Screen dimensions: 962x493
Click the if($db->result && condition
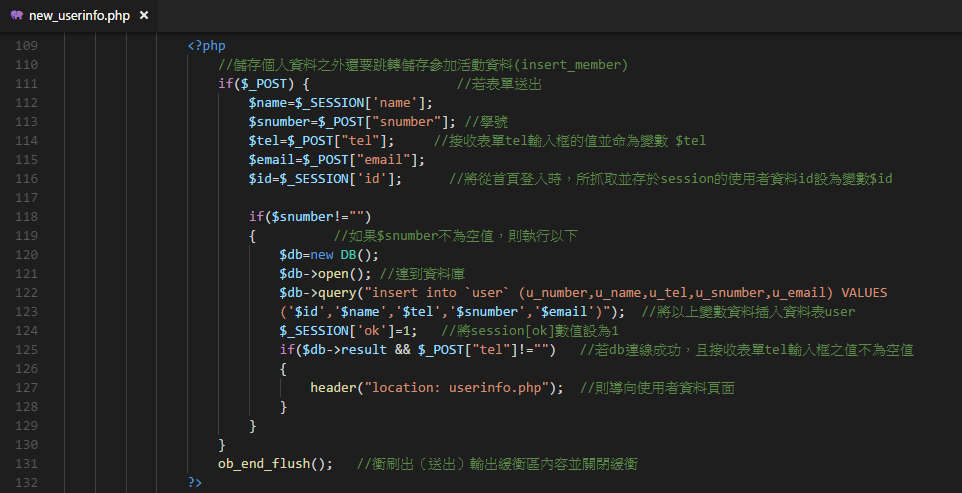coord(417,350)
